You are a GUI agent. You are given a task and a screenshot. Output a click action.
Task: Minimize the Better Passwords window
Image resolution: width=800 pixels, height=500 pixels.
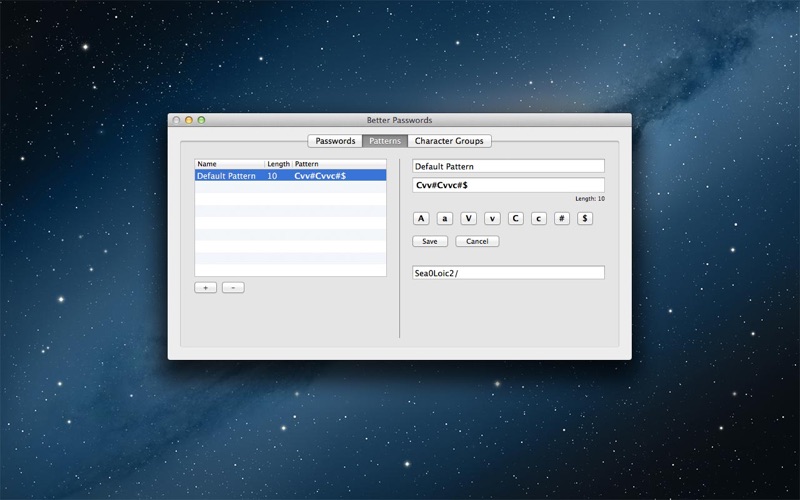189,120
